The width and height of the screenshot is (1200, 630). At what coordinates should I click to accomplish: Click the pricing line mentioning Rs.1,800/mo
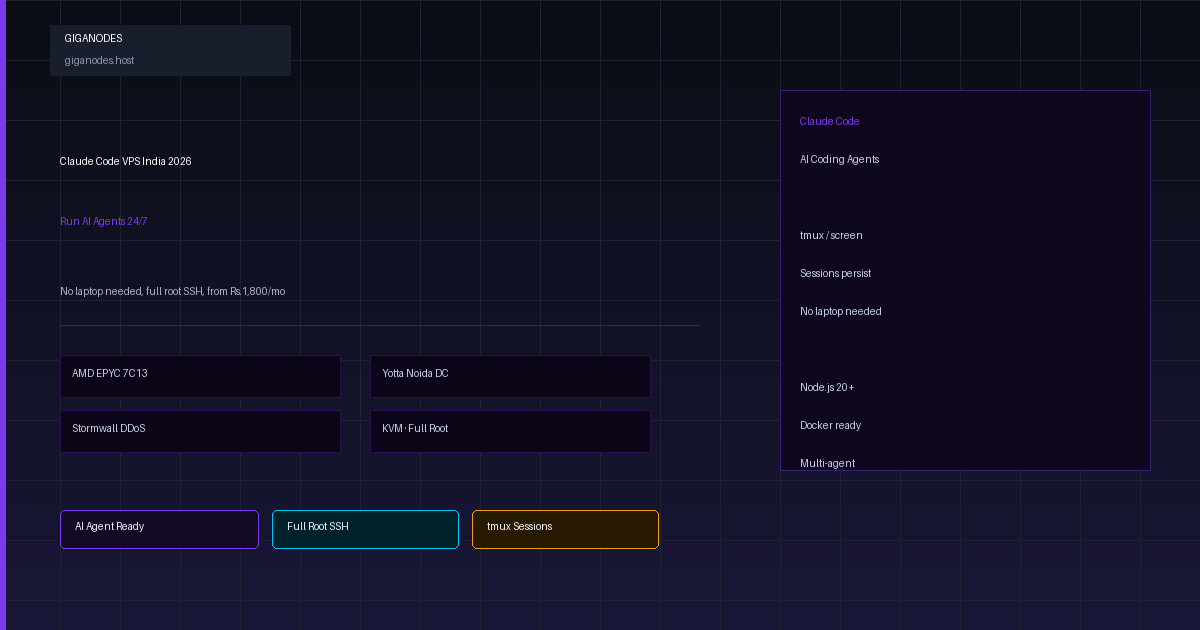click(x=172, y=291)
